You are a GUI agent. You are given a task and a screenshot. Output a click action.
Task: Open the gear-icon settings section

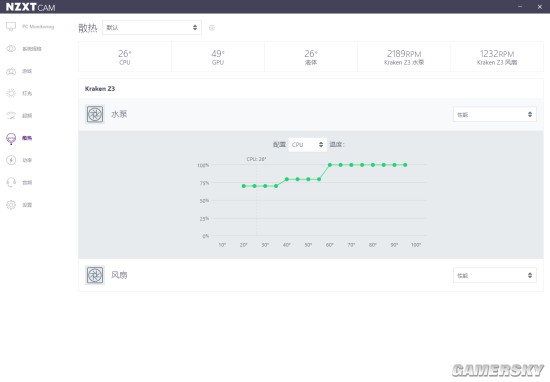tap(19, 205)
